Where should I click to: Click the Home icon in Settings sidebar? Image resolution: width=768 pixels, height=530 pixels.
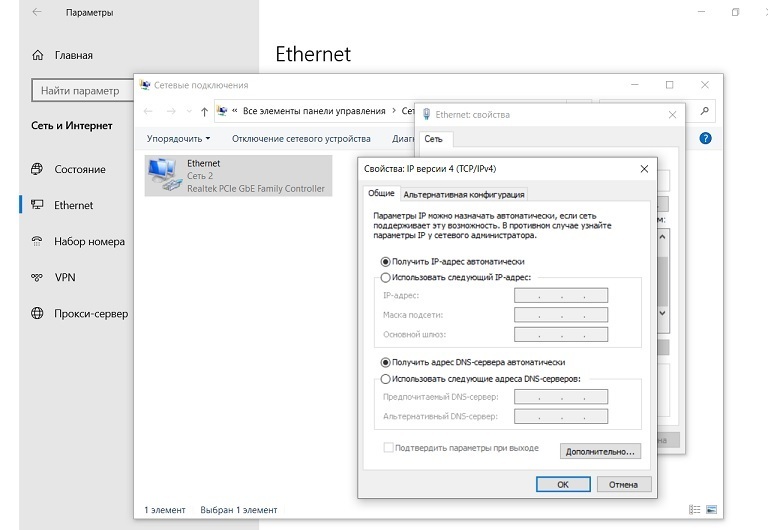[38, 55]
